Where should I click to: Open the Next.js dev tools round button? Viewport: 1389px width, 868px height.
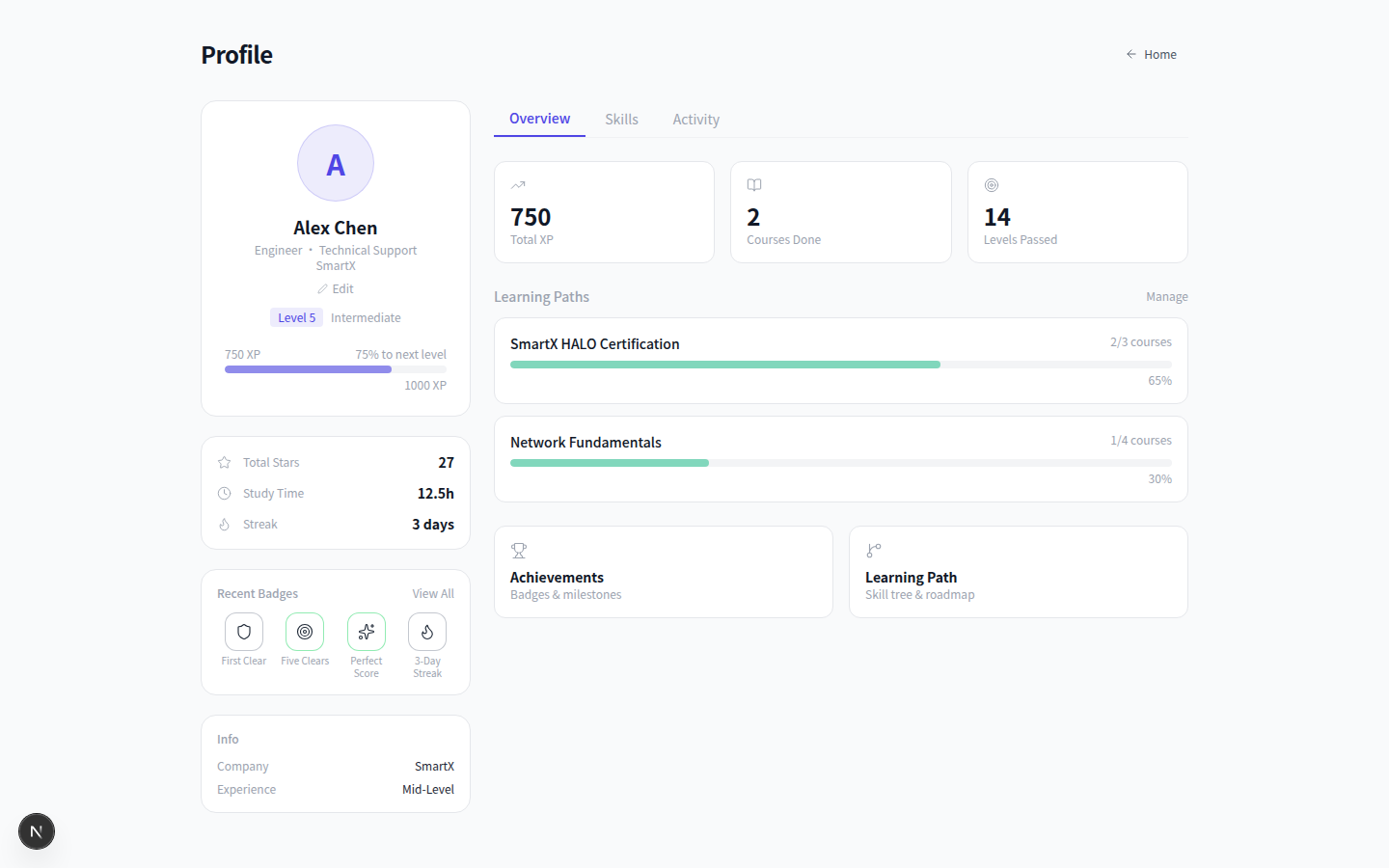(x=37, y=831)
